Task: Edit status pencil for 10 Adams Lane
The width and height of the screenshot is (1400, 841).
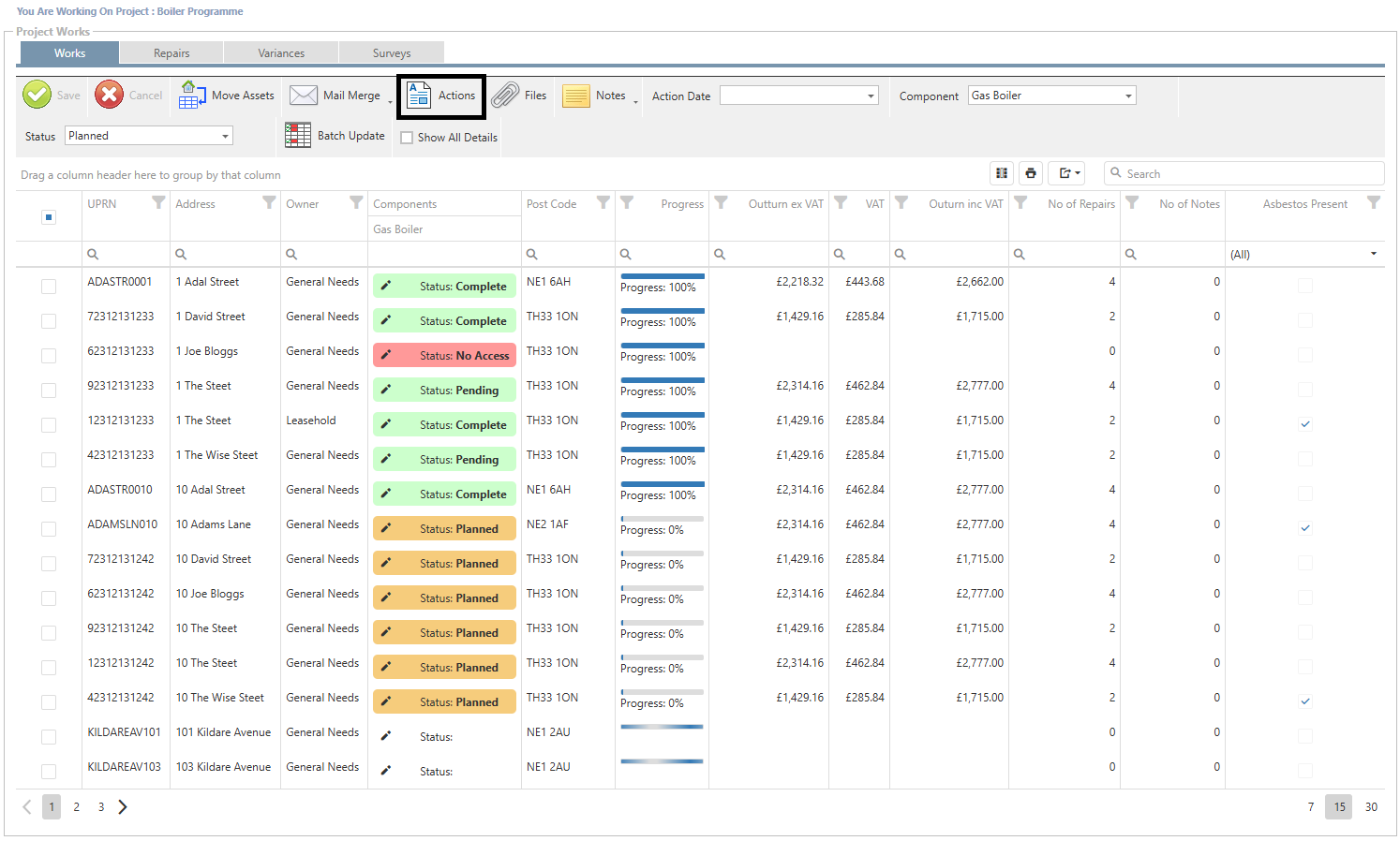Action: click(x=386, y=528)
